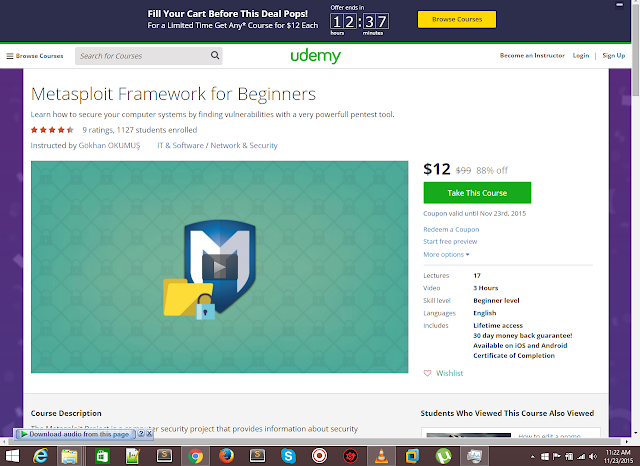This screenshot has width=640, height=466.
Task: Open Skype from taskbar
Action: pos(288,456)
